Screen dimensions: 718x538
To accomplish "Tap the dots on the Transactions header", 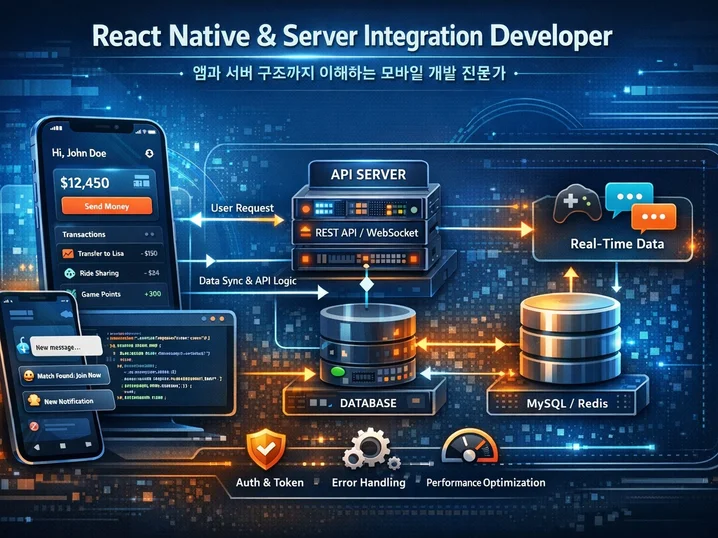I will 148,236.
